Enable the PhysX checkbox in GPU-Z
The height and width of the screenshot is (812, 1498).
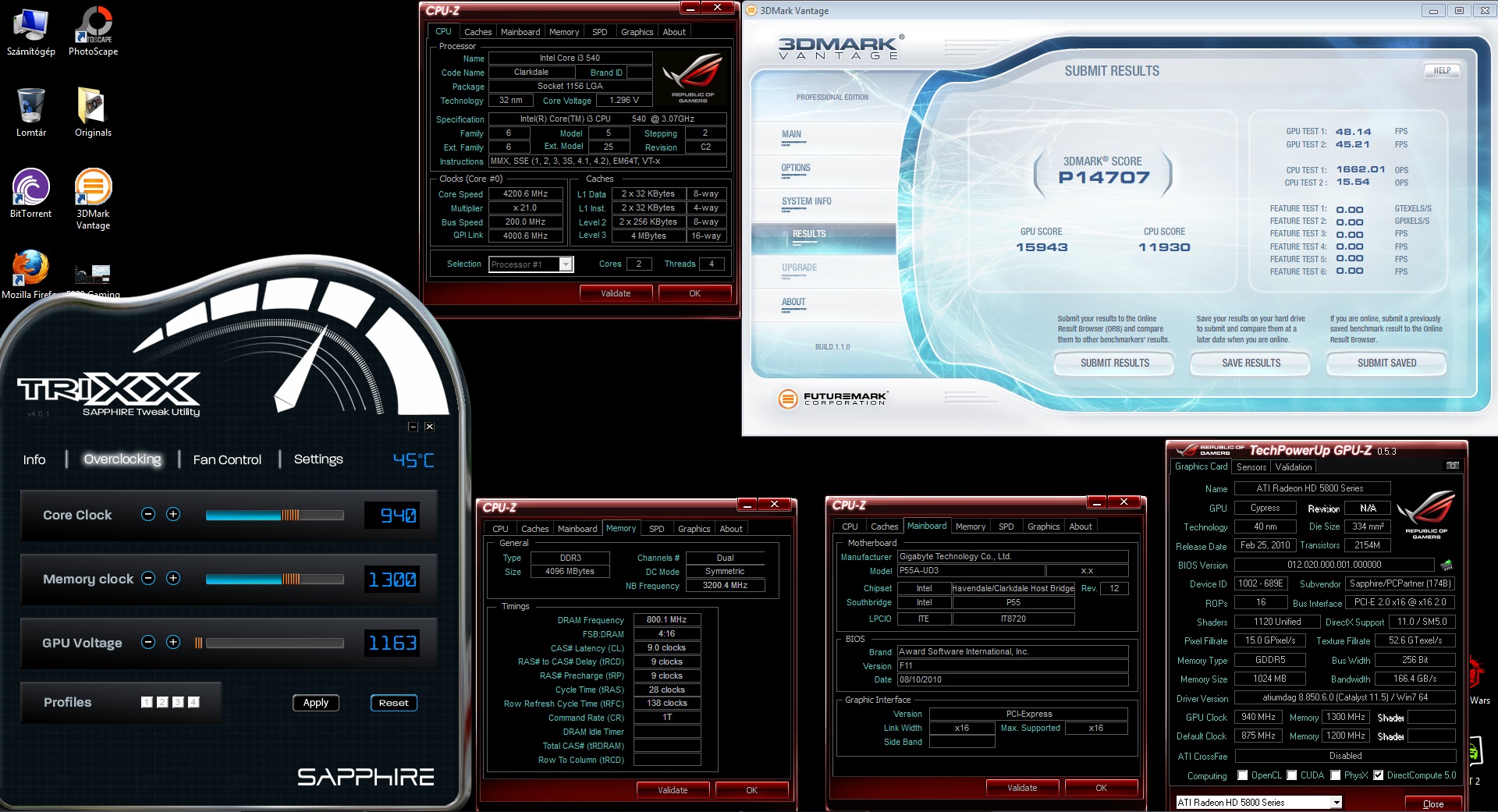coord(1336,775)
